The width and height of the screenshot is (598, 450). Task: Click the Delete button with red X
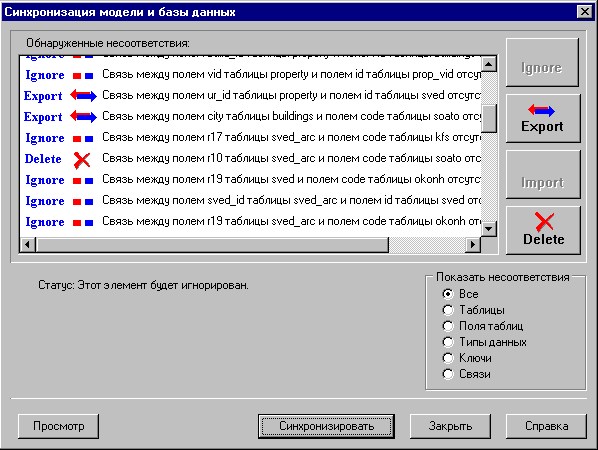tap(543, 230)
